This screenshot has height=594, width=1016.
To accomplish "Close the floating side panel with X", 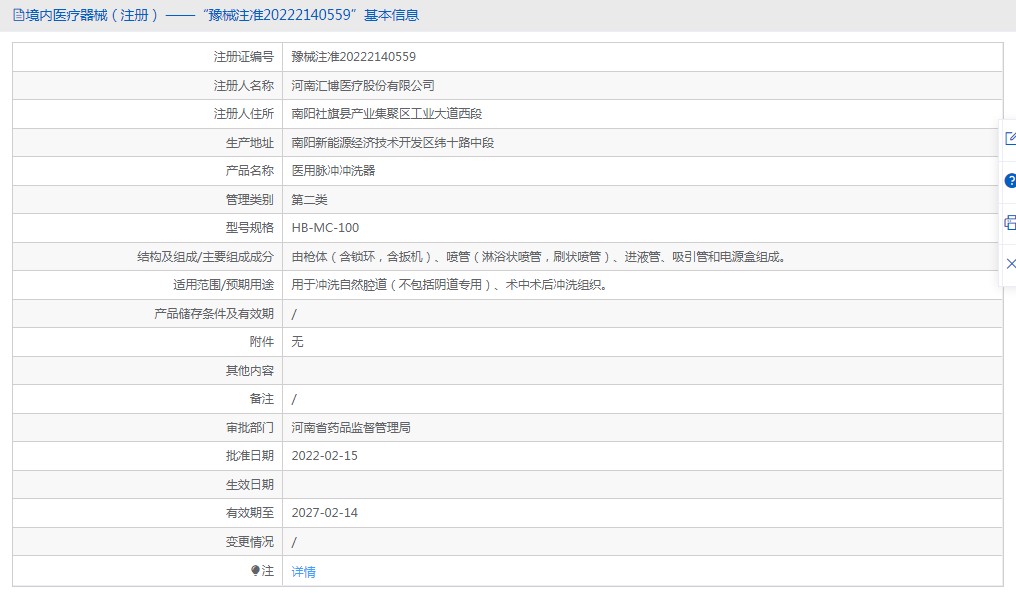I will pos(1011,264).
